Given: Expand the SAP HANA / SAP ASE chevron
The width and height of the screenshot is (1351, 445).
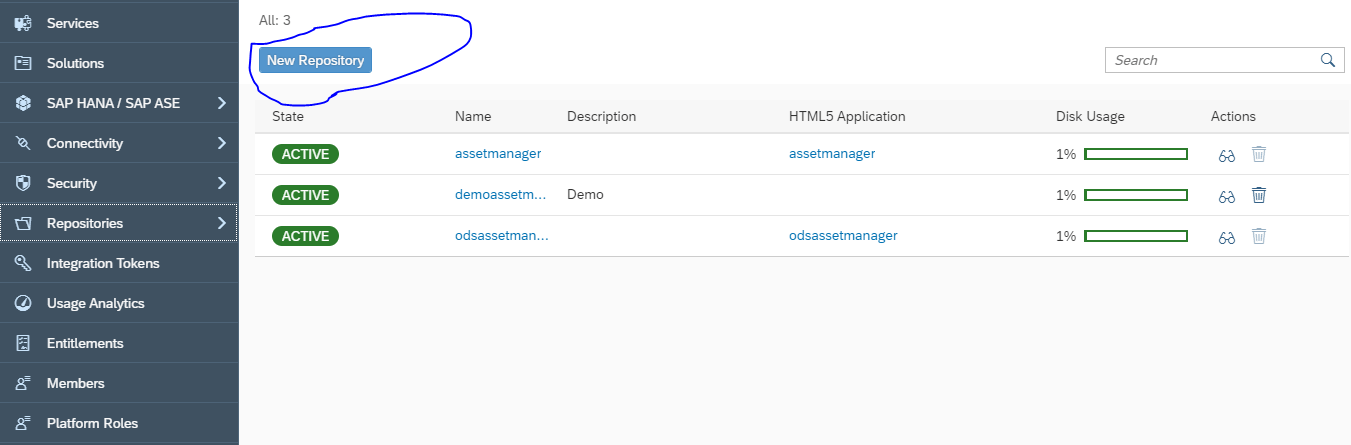Looking at the screenshot, I should point(222,103).
